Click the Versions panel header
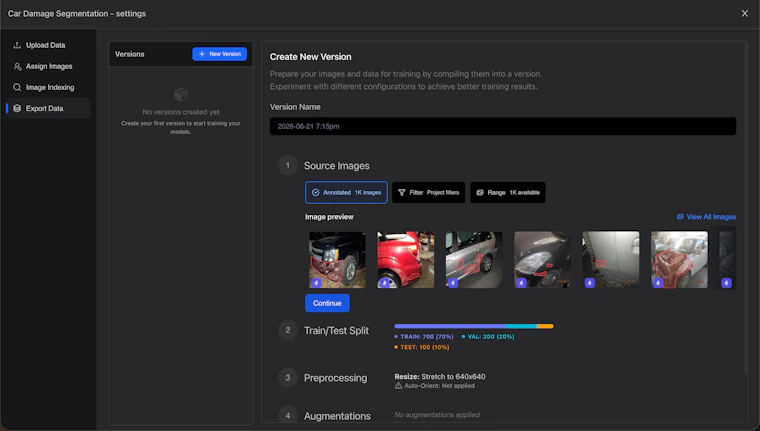 (181, 54)
